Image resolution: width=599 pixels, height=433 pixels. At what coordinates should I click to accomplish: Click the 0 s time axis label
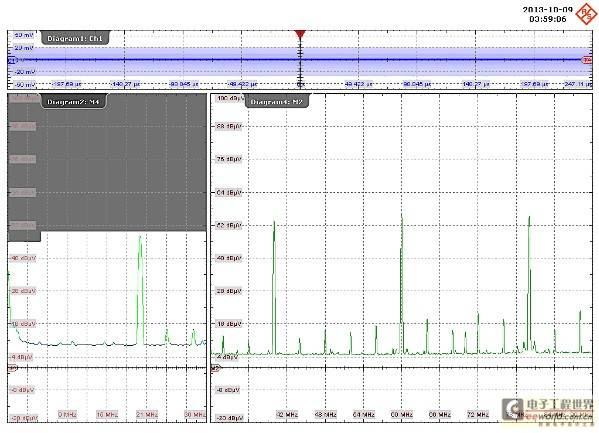301,84
